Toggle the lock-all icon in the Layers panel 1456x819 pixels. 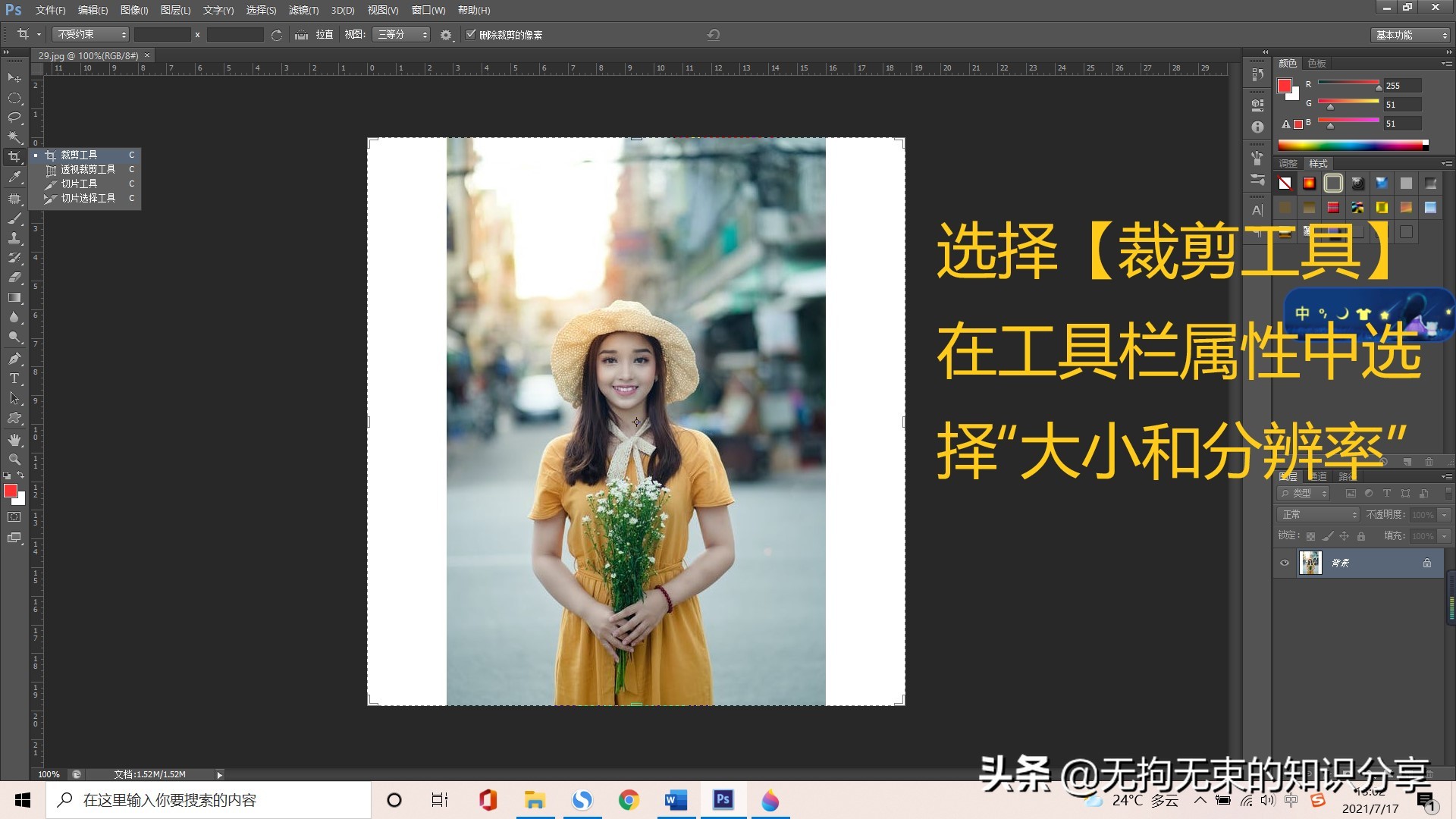(x=1361, y=537)
